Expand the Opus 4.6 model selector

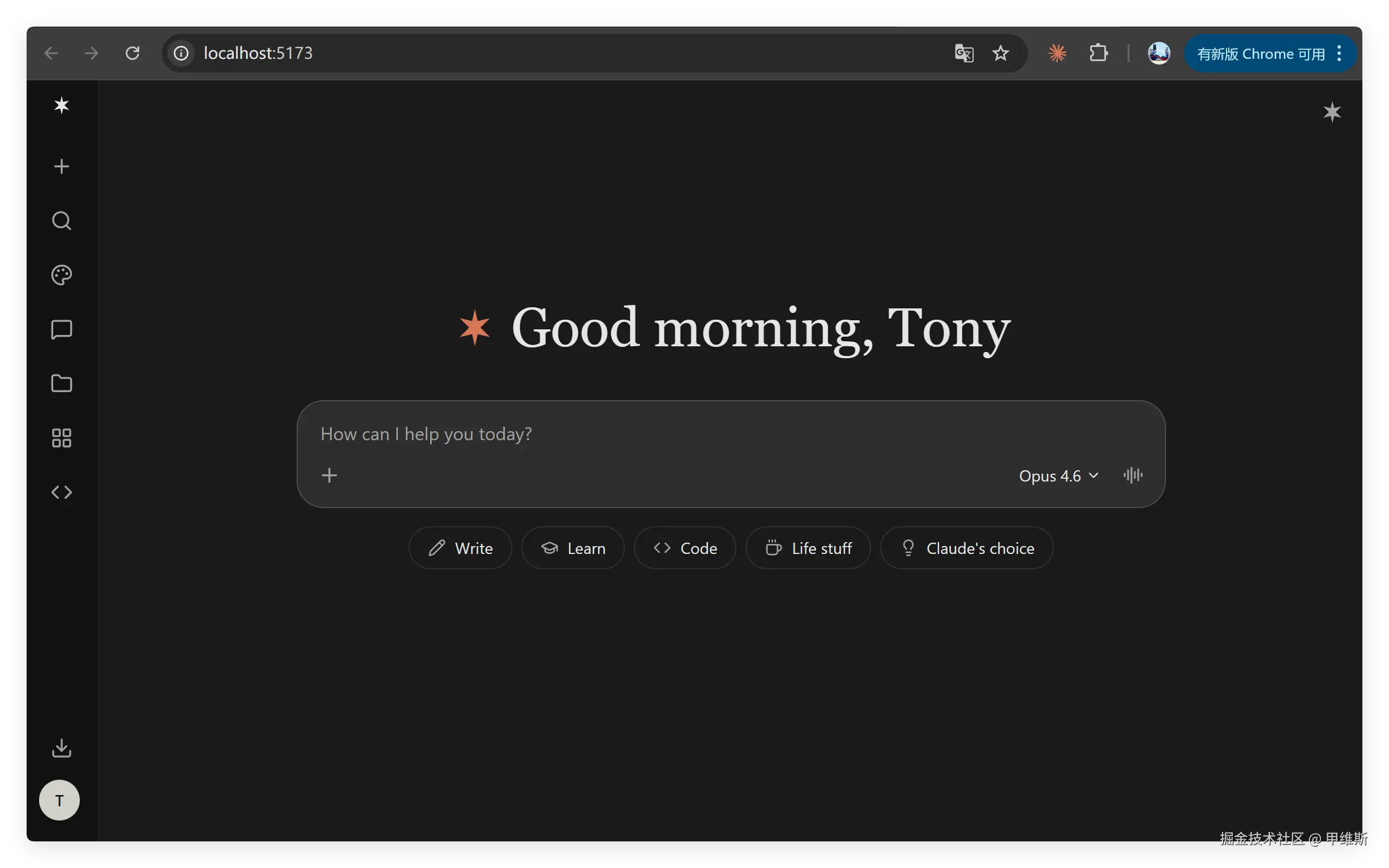point(1058,476)
